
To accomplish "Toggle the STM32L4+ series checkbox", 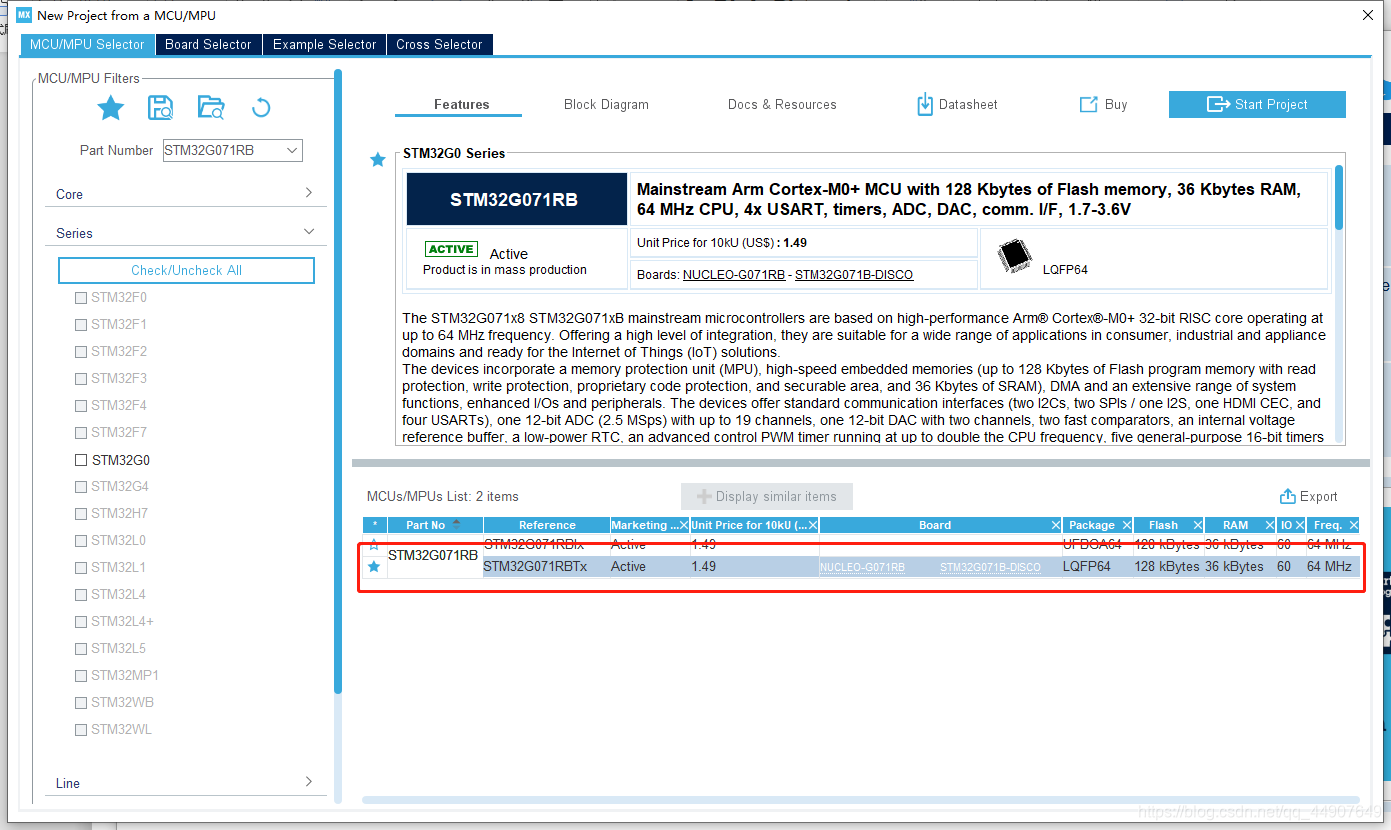I will tap(80, 622).
